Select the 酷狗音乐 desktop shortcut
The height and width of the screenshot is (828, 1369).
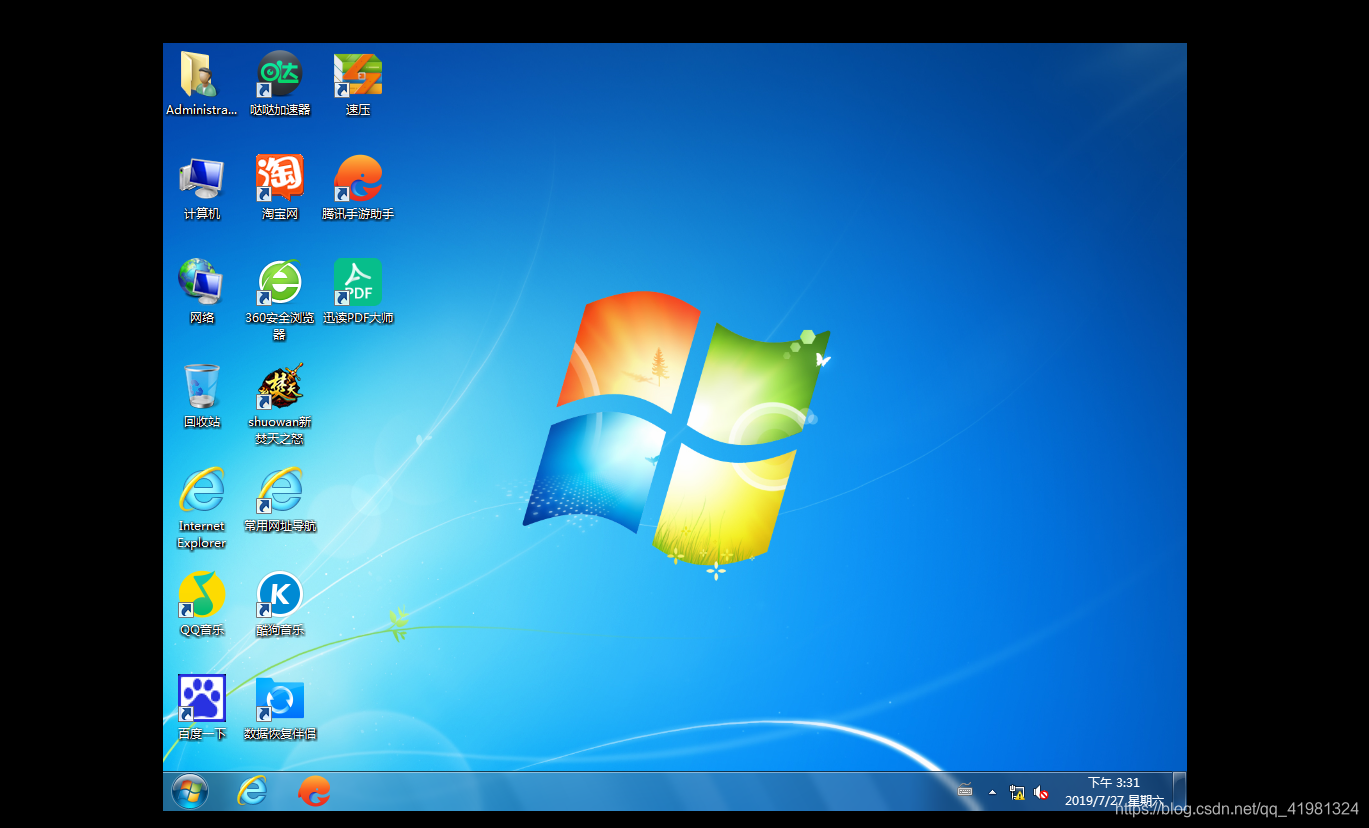coord(280,604)
